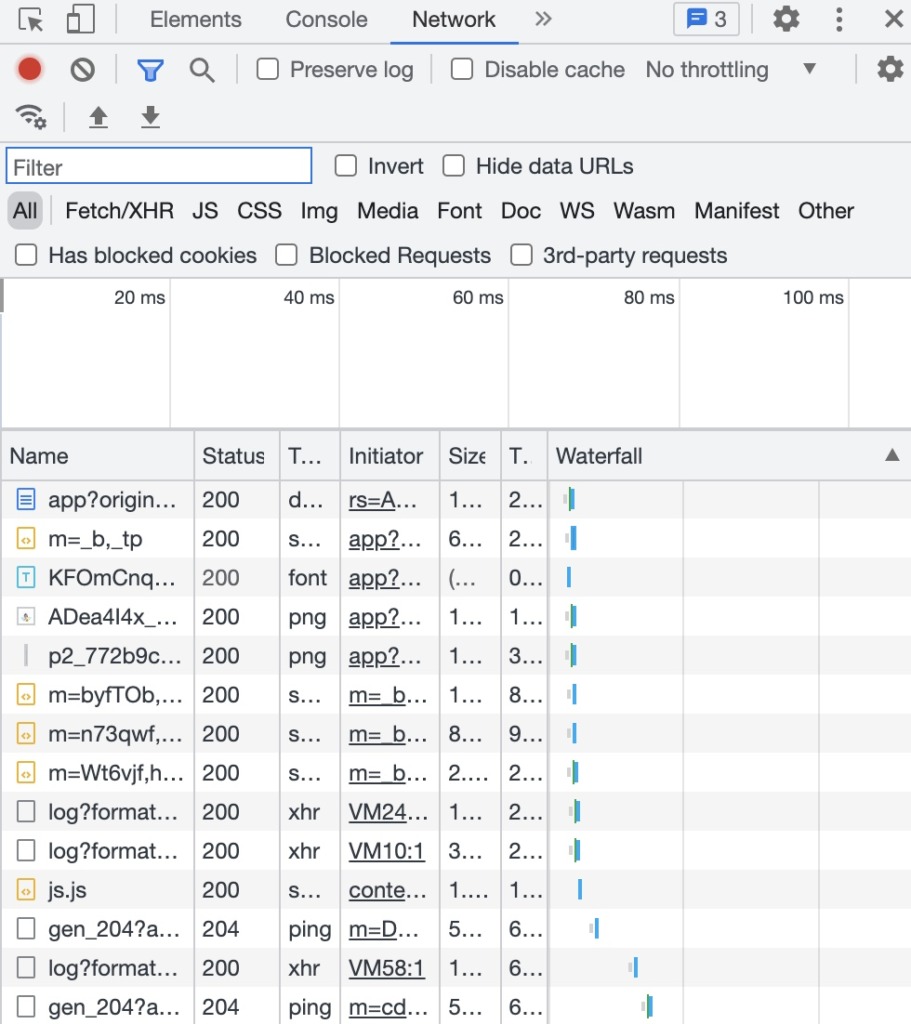Viewport: 911px width, 1024px height.
Task: Stop recording the network log
Action: 29,69
